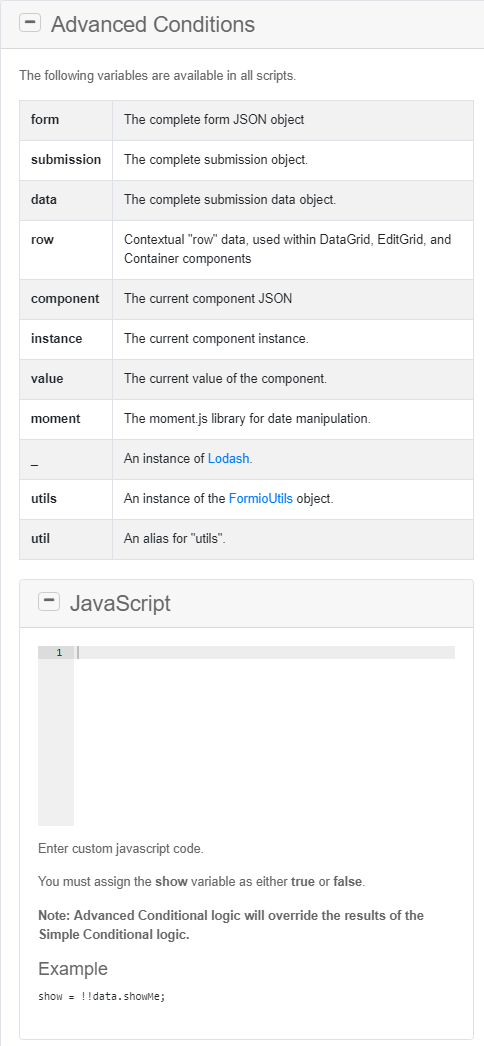Select the underscore variable name cell
This screenshot has width=484, height=1046.
66,459
